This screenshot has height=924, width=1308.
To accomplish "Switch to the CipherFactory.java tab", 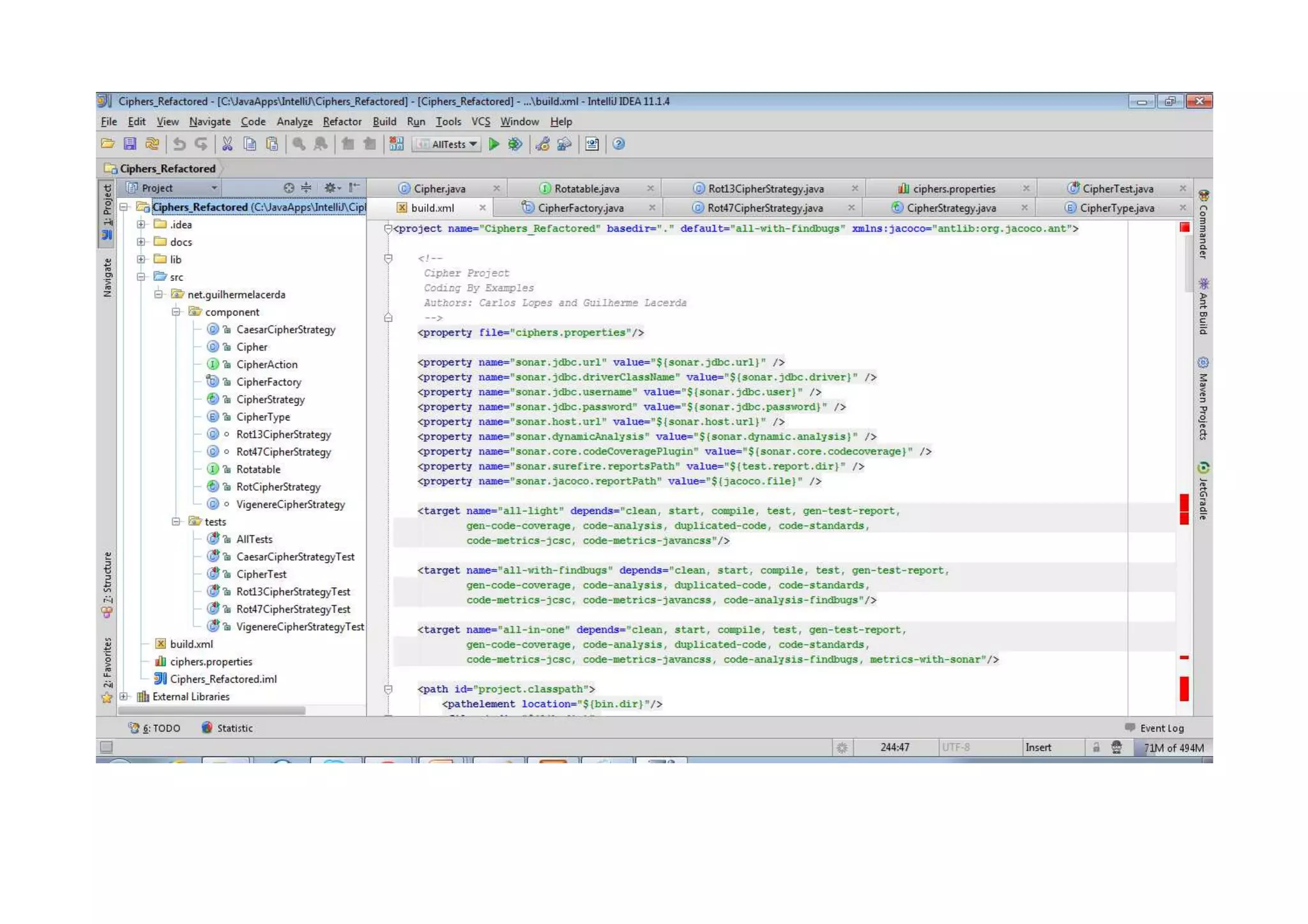I will (580, 208).
